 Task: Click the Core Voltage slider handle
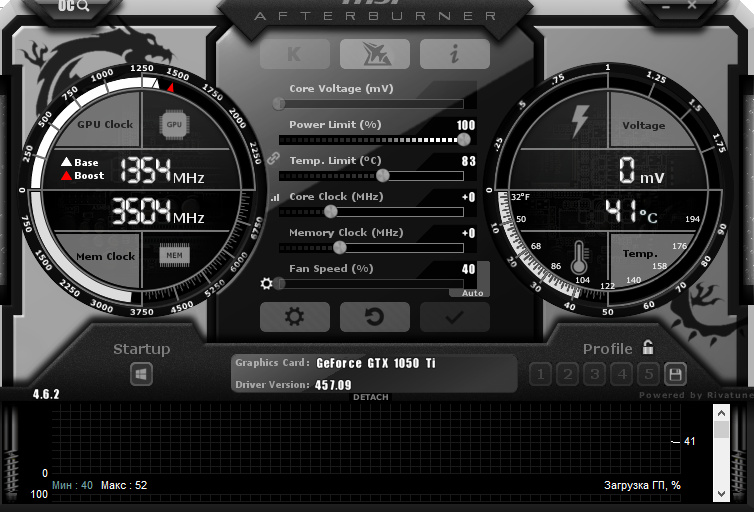279,103
